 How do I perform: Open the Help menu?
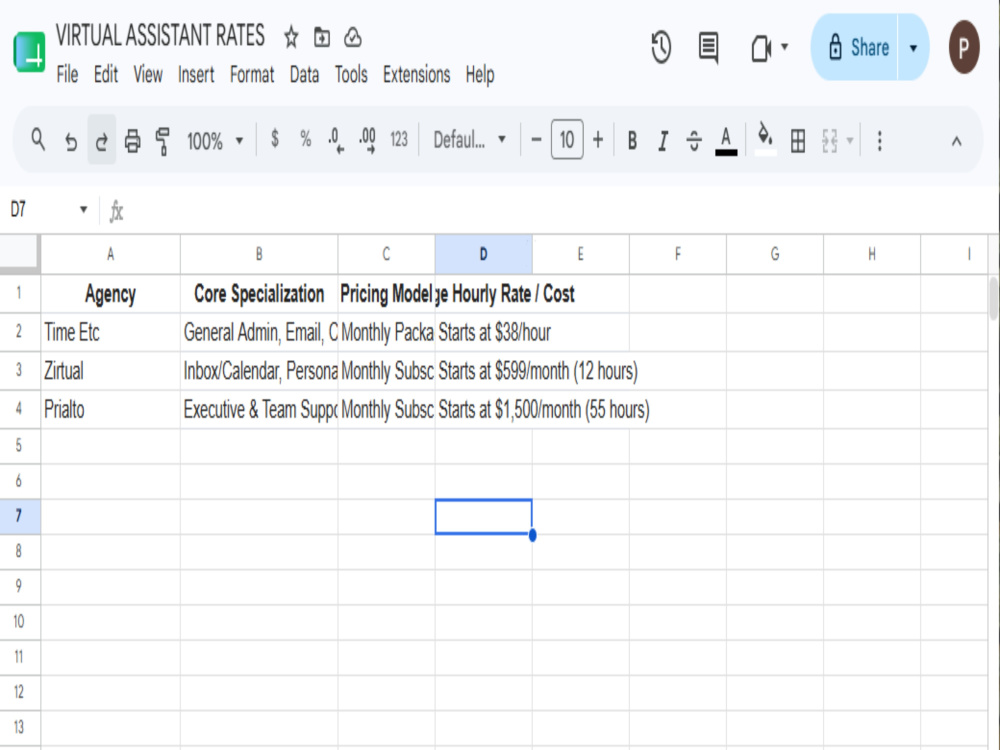coord(480,75)
